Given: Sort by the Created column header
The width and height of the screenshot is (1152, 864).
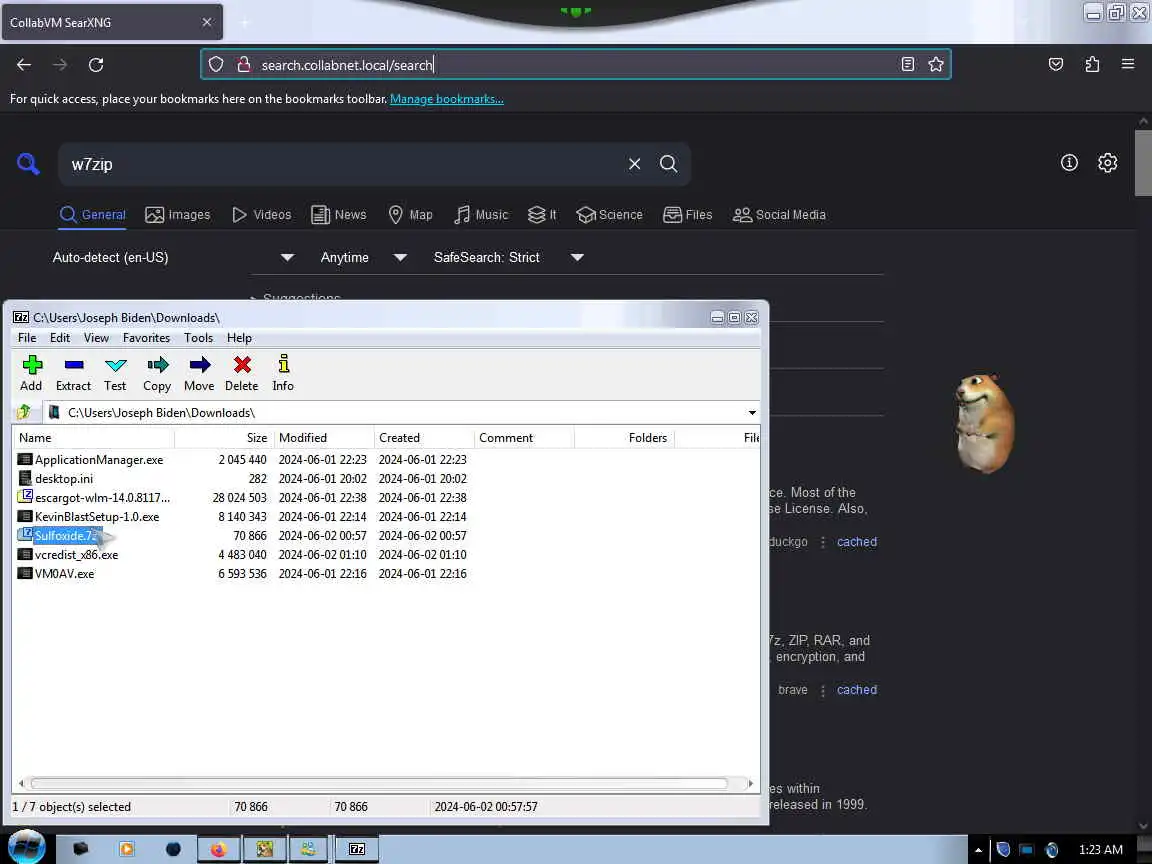Looking at the screenshot, I should point(424,438).
